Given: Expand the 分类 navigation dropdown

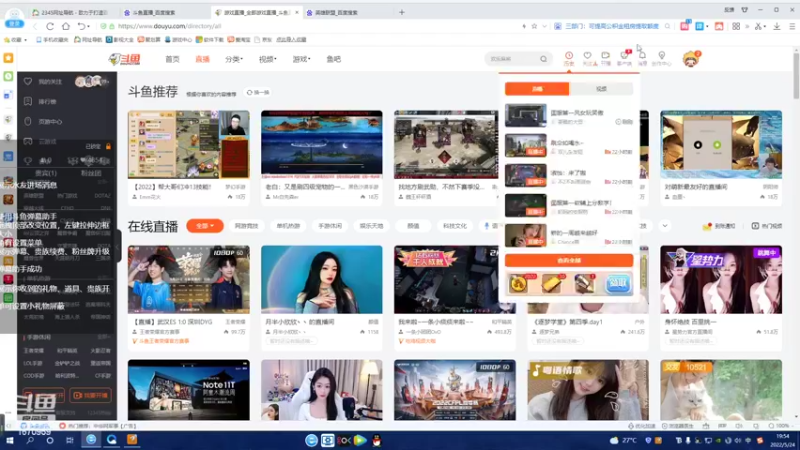Looking at the screenshot, I should 234,59.
